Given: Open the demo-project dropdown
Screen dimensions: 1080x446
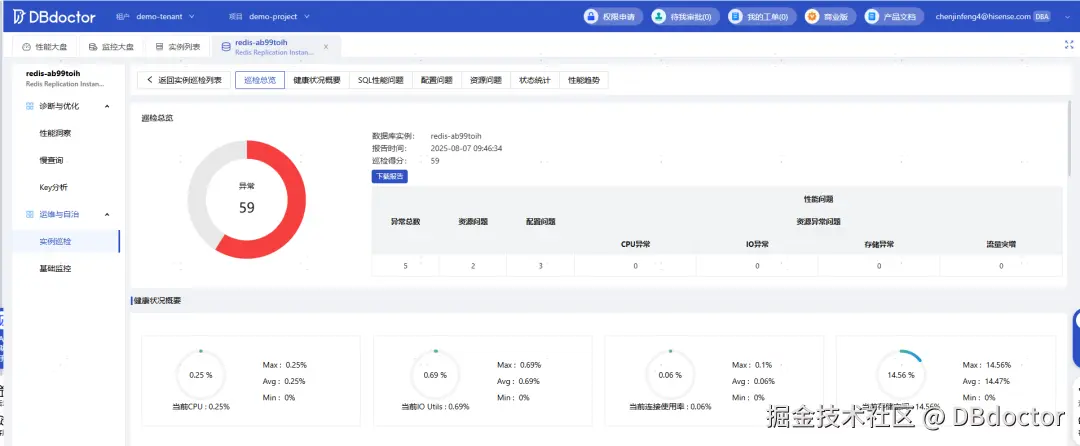Looking at the screenshot, I should point(280,17).
